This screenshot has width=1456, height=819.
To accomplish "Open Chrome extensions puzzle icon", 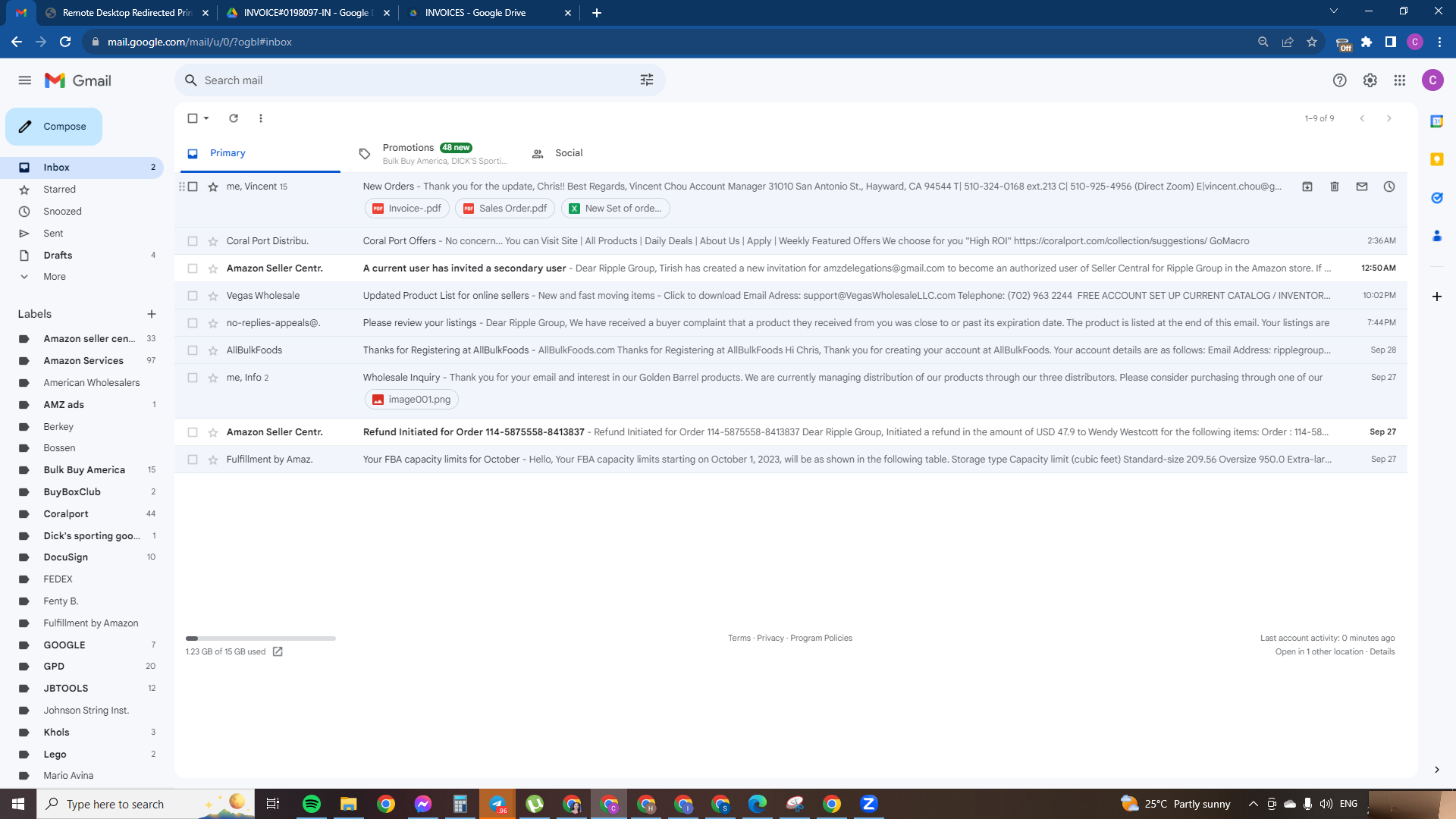I will click(x=1367, y=42).
